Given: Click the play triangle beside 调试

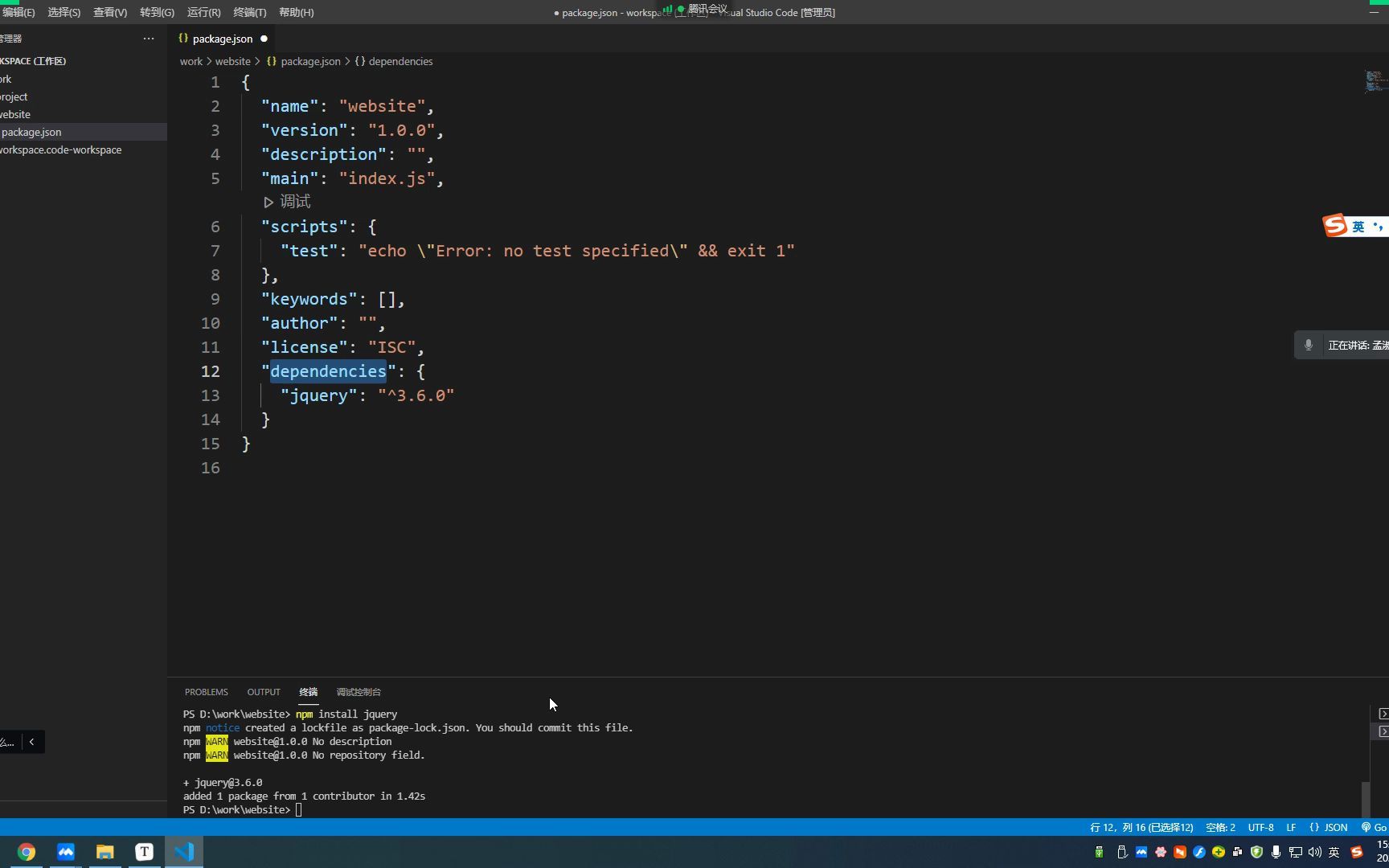Looking at the screenshot, I should (x=268, y=203).
